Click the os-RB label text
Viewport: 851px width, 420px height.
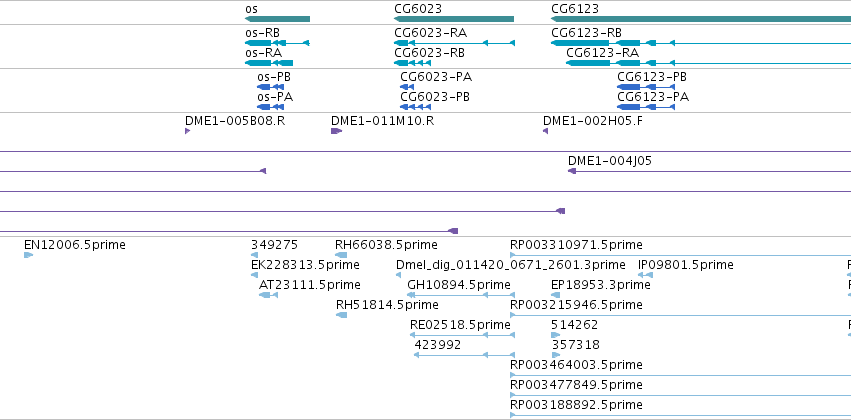tap(263, 33)
